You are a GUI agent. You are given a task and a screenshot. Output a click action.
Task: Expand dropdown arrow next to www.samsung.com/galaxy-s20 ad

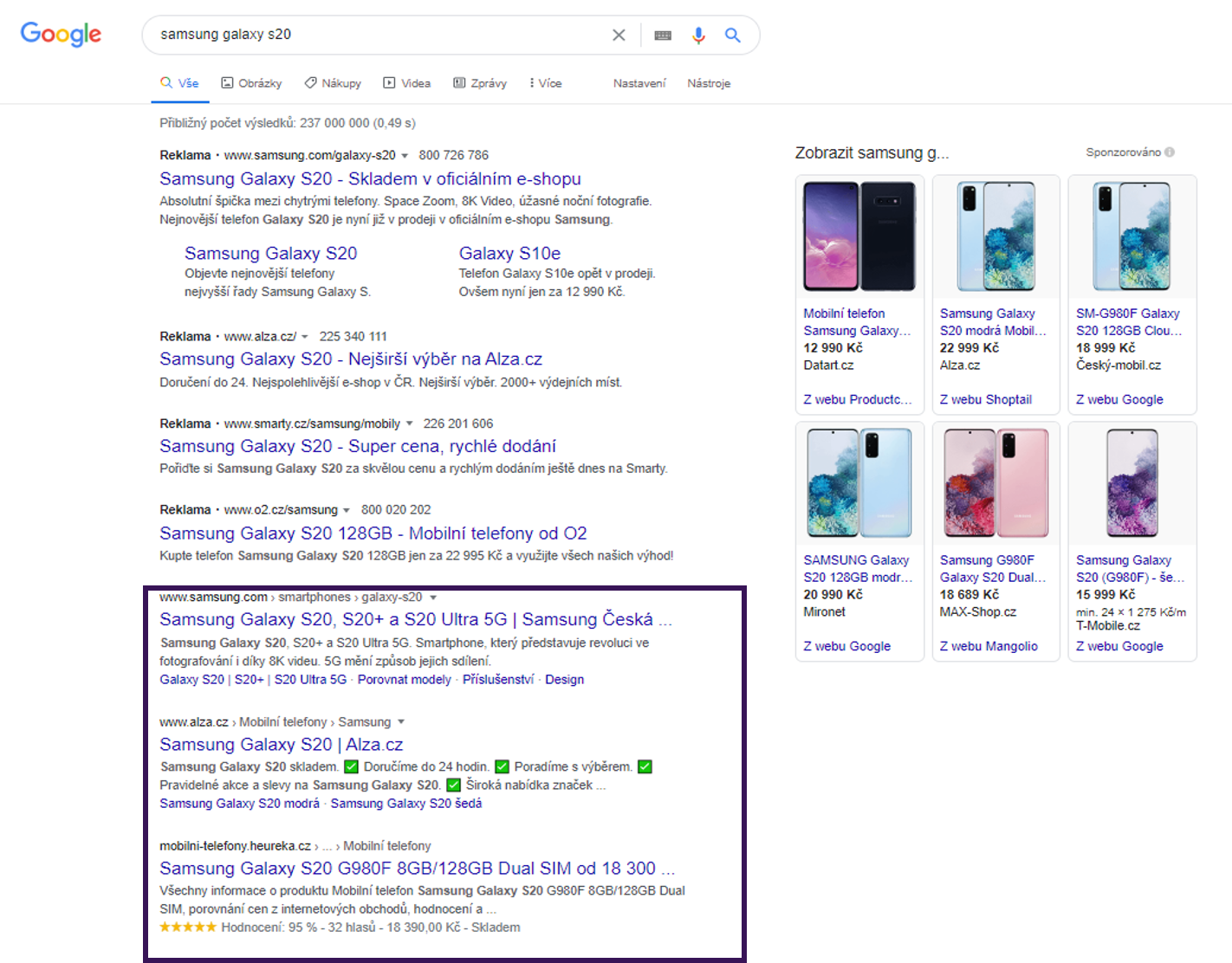(x=405, y=156)
